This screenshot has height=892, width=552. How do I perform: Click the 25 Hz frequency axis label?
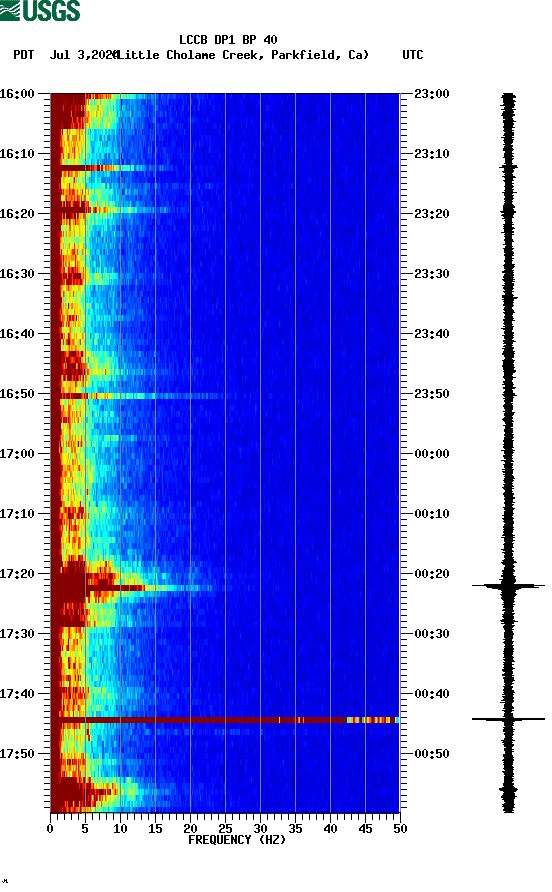click(225, 829)
